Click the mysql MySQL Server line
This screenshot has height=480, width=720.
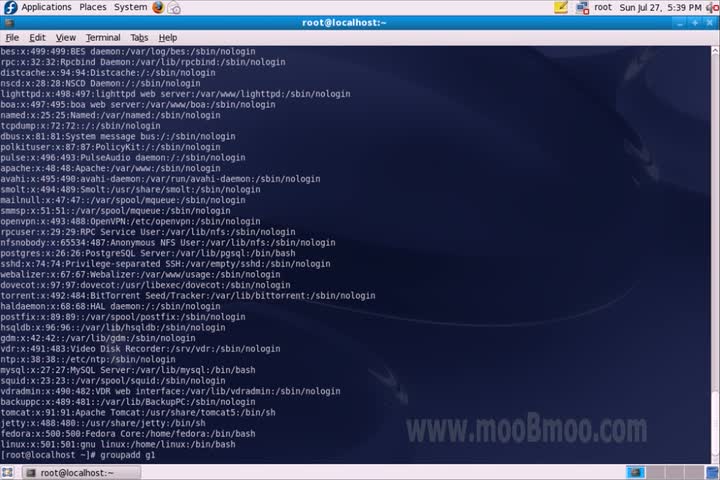click(x=128, y=370)
